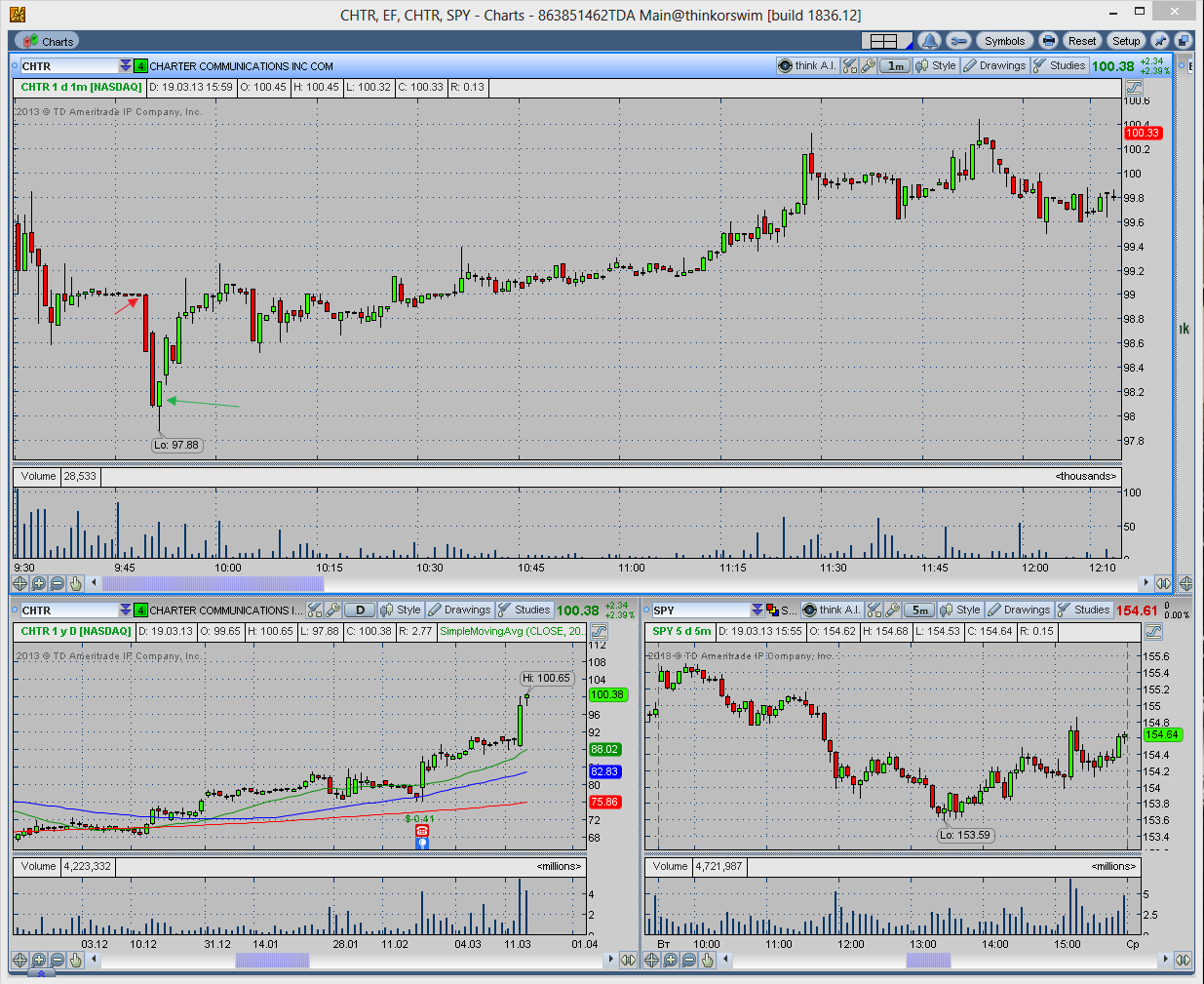
Task: Click the edit studies flask icon in top chart
Action: point(850,65)
